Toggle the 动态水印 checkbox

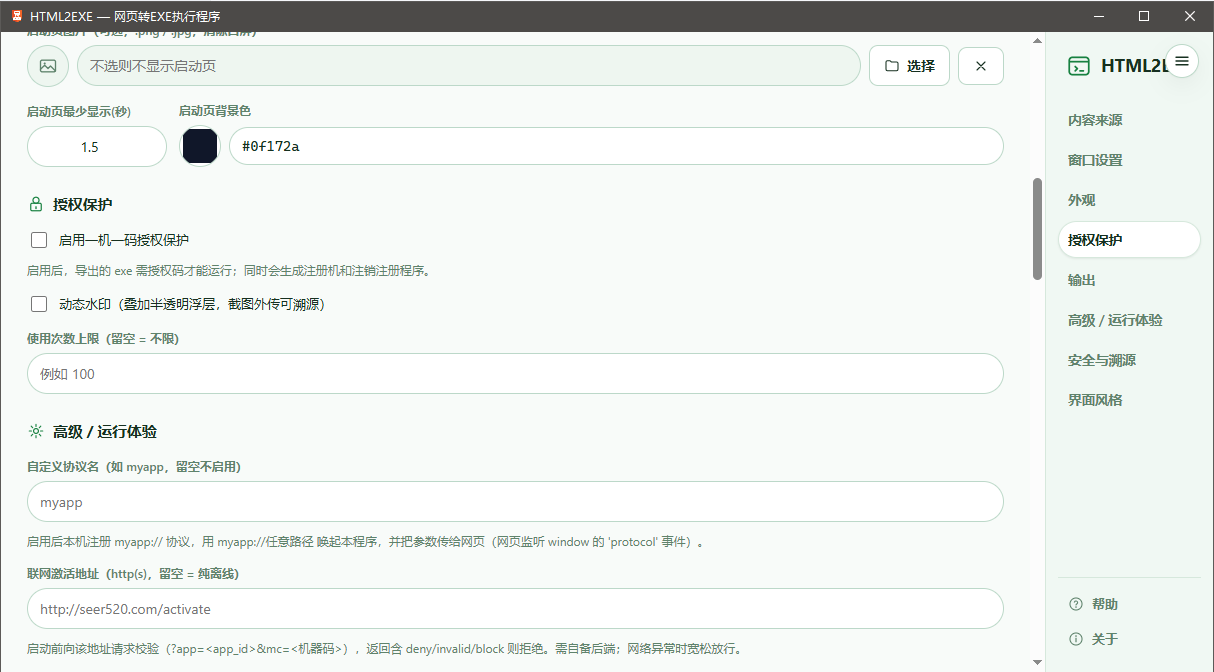point(39,304)
